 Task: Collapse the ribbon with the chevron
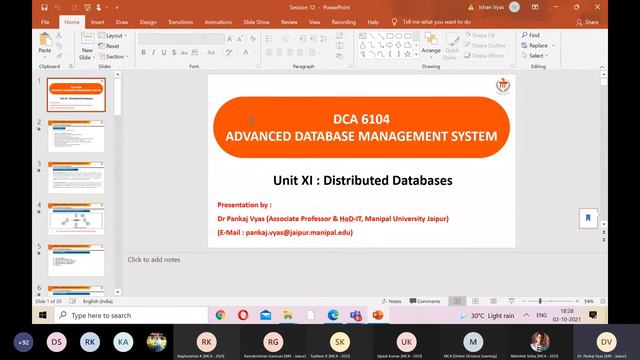click(602, 67)
